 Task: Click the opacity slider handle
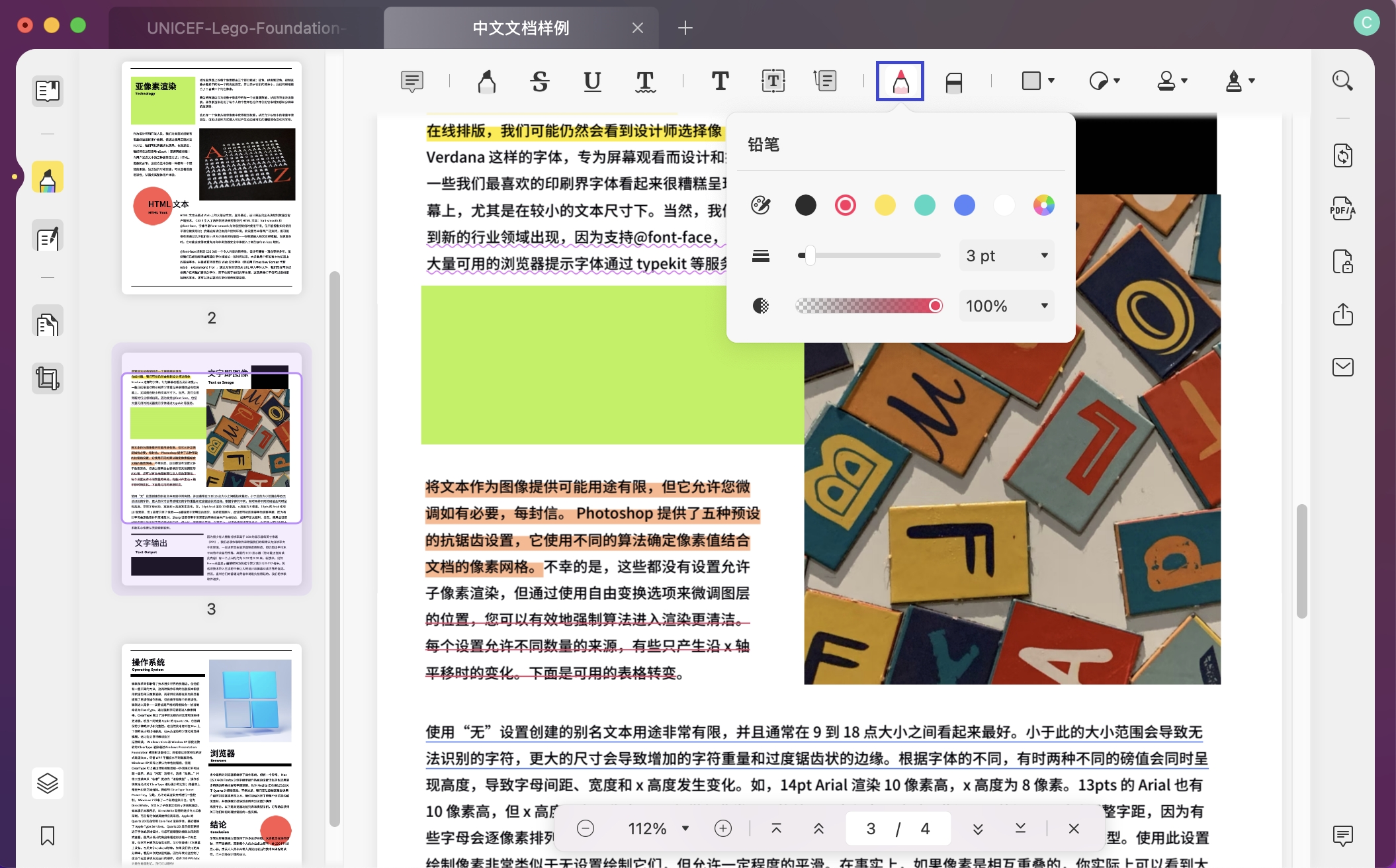click(935, 306)
